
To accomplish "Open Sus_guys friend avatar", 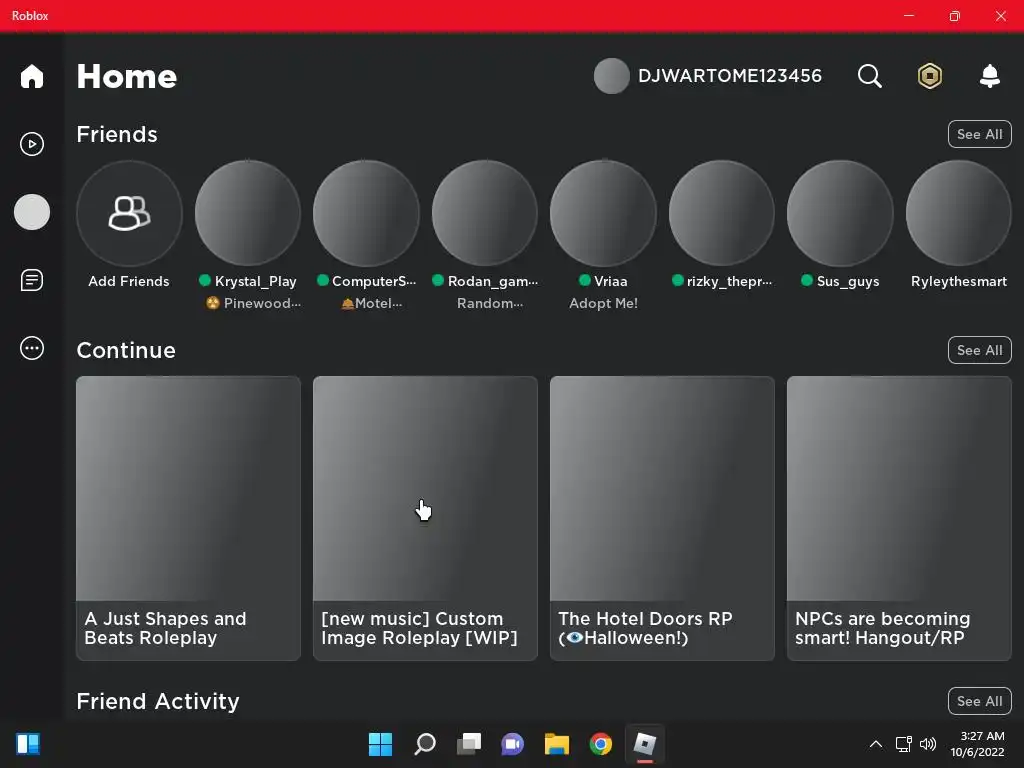I will tap(840, 213).
